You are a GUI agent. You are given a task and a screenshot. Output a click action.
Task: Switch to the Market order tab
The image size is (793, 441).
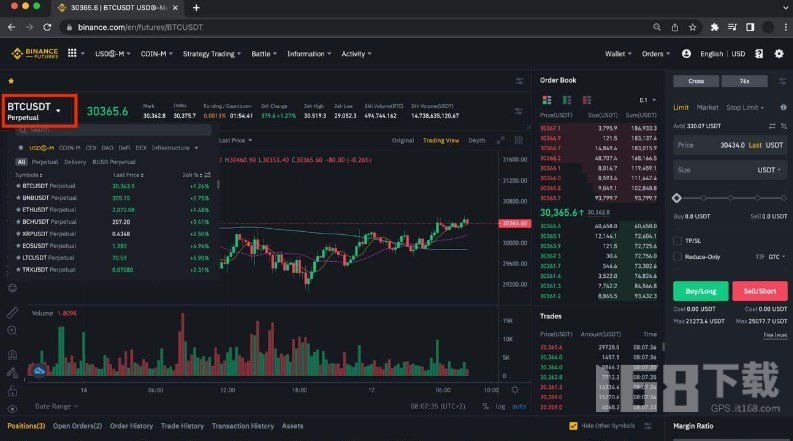[x=707, y=107]
